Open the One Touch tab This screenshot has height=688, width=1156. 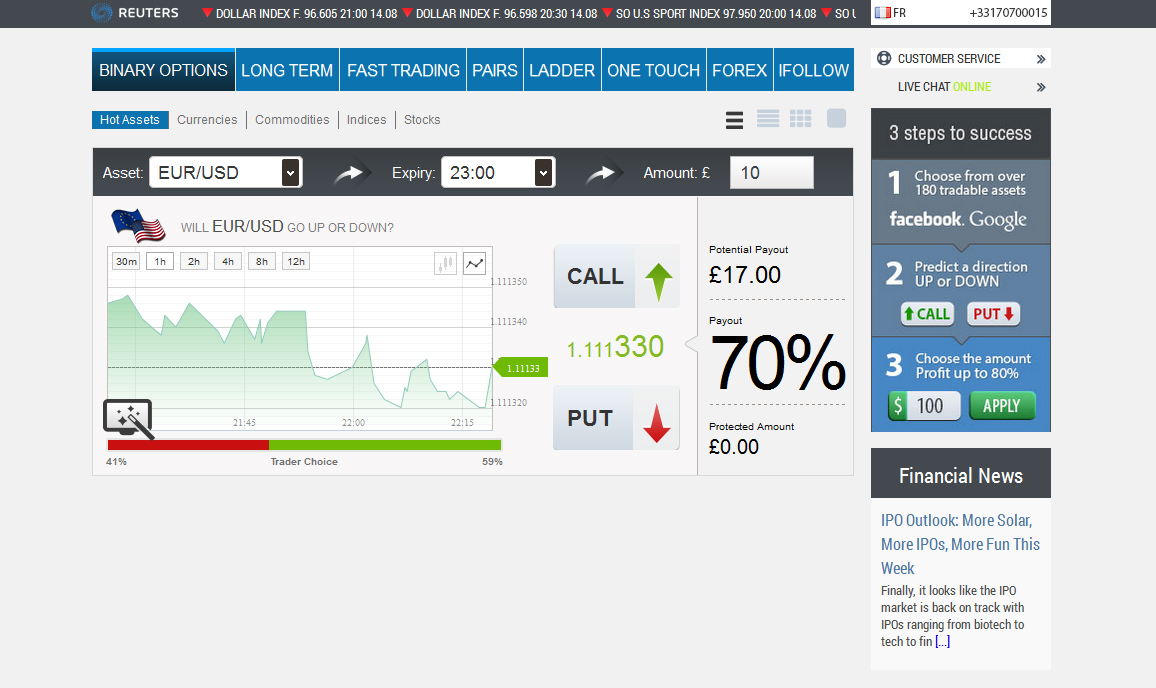tap(654, 70)
